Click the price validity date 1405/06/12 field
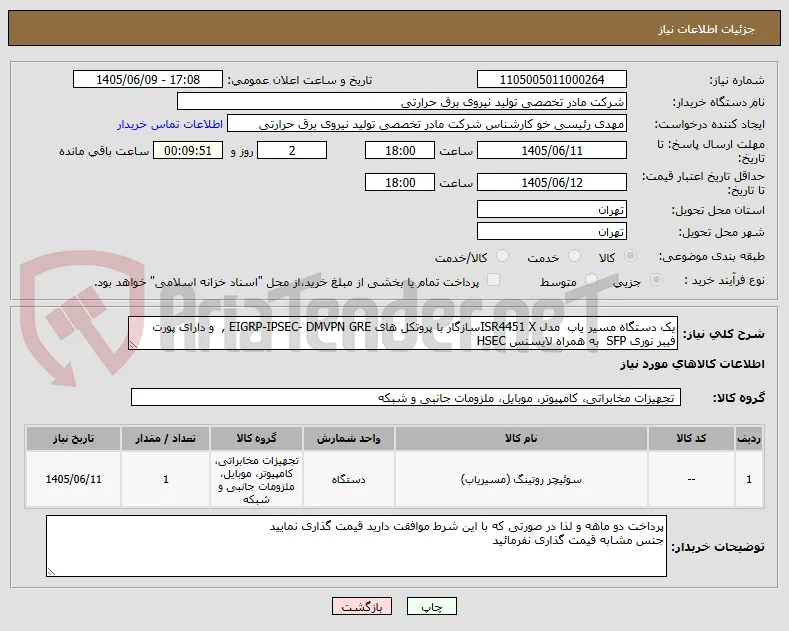The width and height of the screenshot is (789, 631). point(551,182)
